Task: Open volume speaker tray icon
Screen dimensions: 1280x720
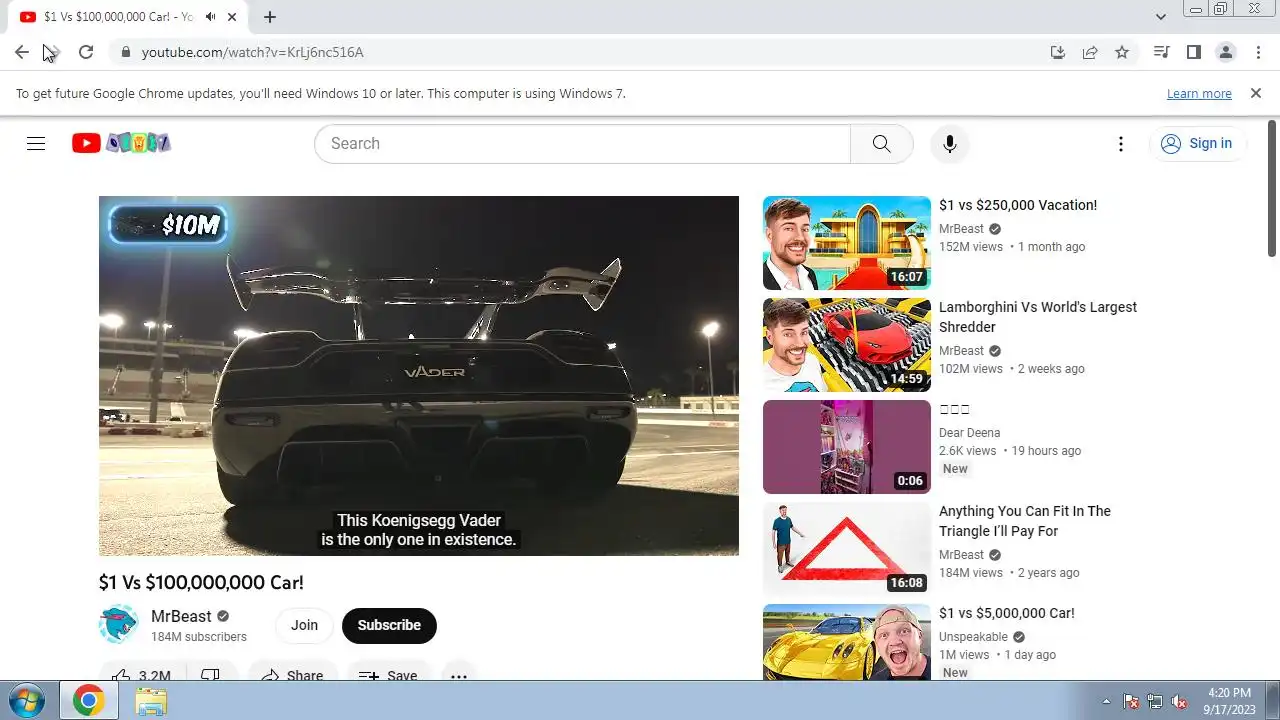Action: click(1179, 701)
